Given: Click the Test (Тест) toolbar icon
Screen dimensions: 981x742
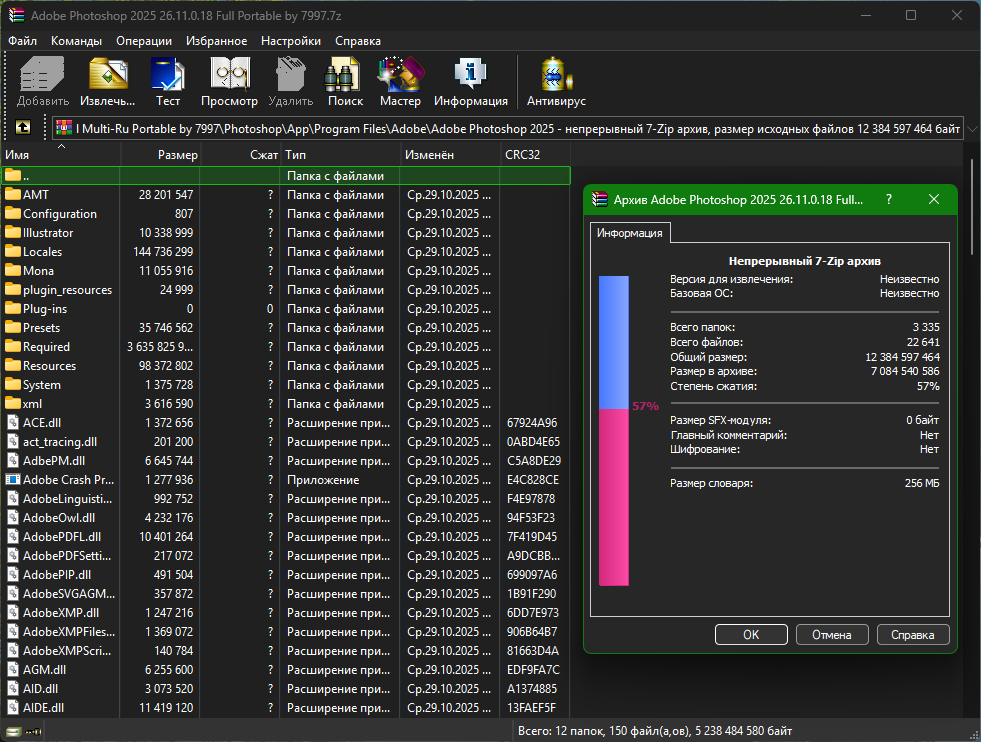Looking at the screenshot, I should (x=167, y=76).
